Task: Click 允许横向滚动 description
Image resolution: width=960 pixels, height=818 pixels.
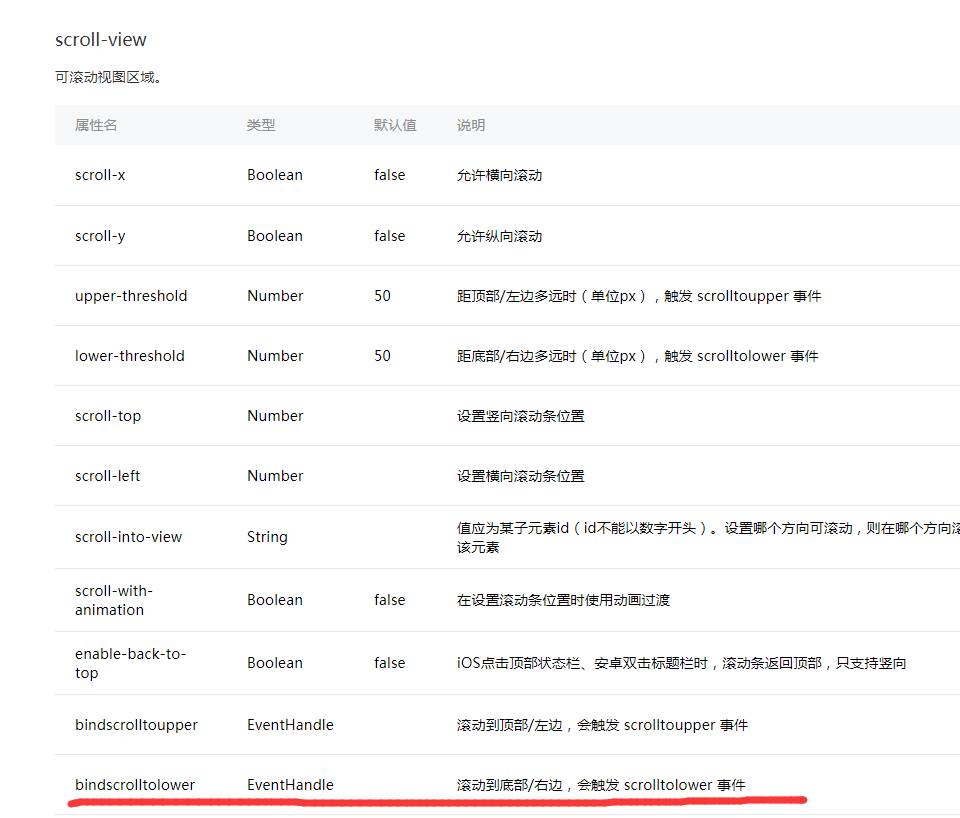Action: point(499,175)
